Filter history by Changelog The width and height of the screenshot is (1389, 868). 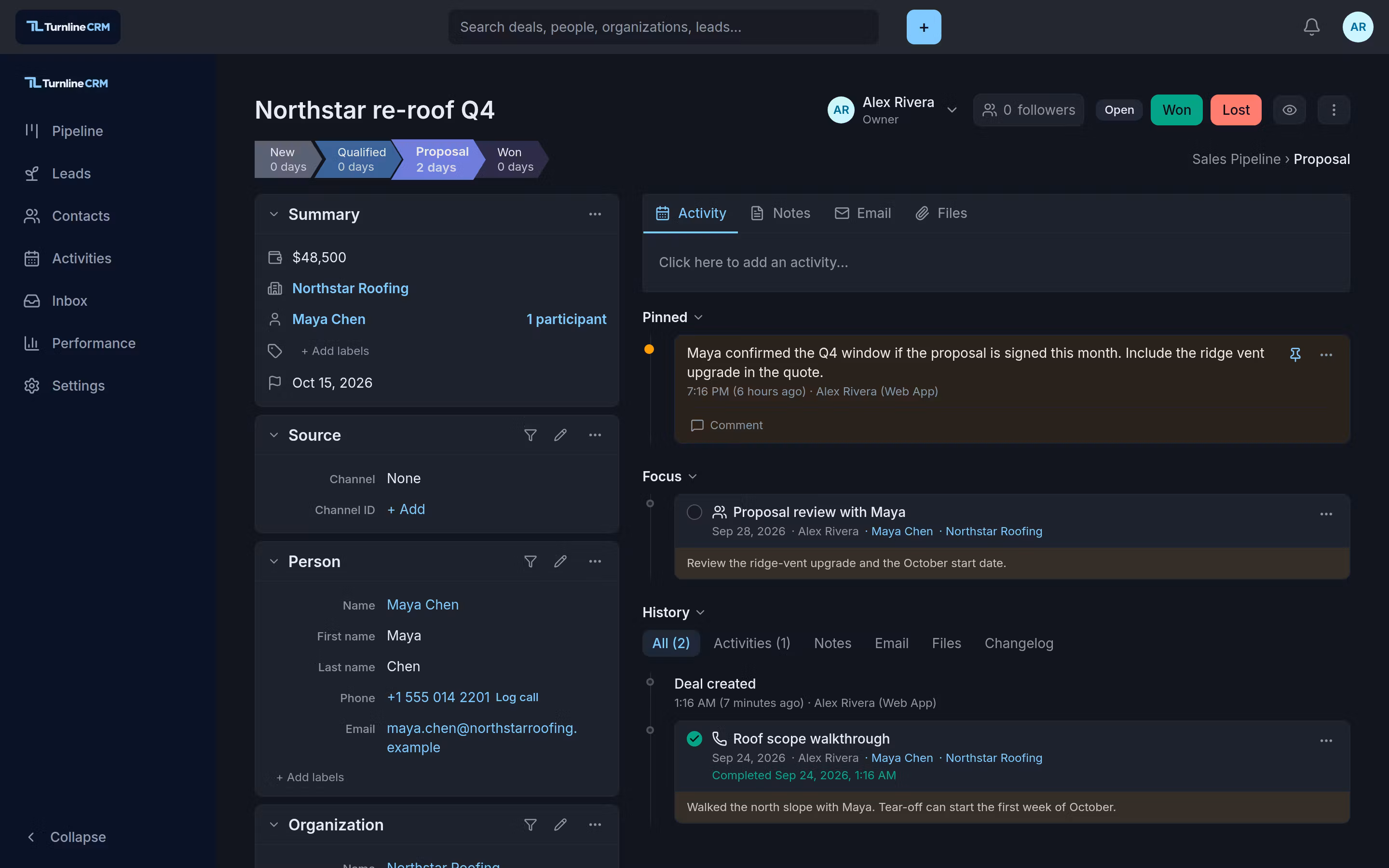[x=1019, y=643]
